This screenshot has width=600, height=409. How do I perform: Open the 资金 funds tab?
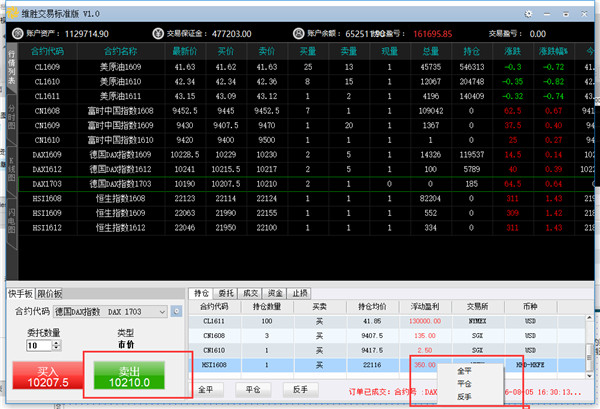pyautogui.click(x=275, y=293)
